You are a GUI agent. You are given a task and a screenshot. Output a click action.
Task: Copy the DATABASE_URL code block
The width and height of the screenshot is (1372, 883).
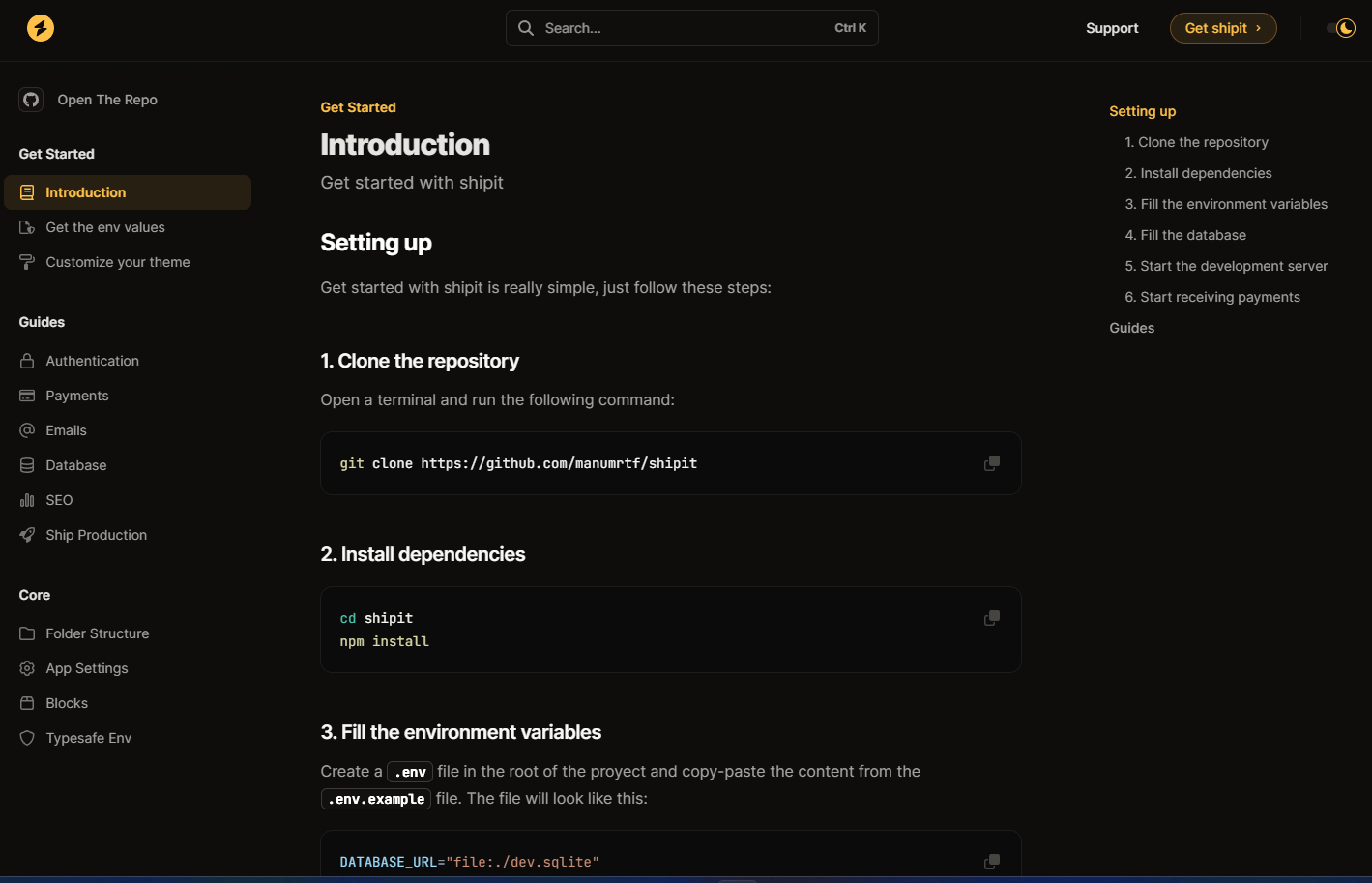click(x=992, y=862)
